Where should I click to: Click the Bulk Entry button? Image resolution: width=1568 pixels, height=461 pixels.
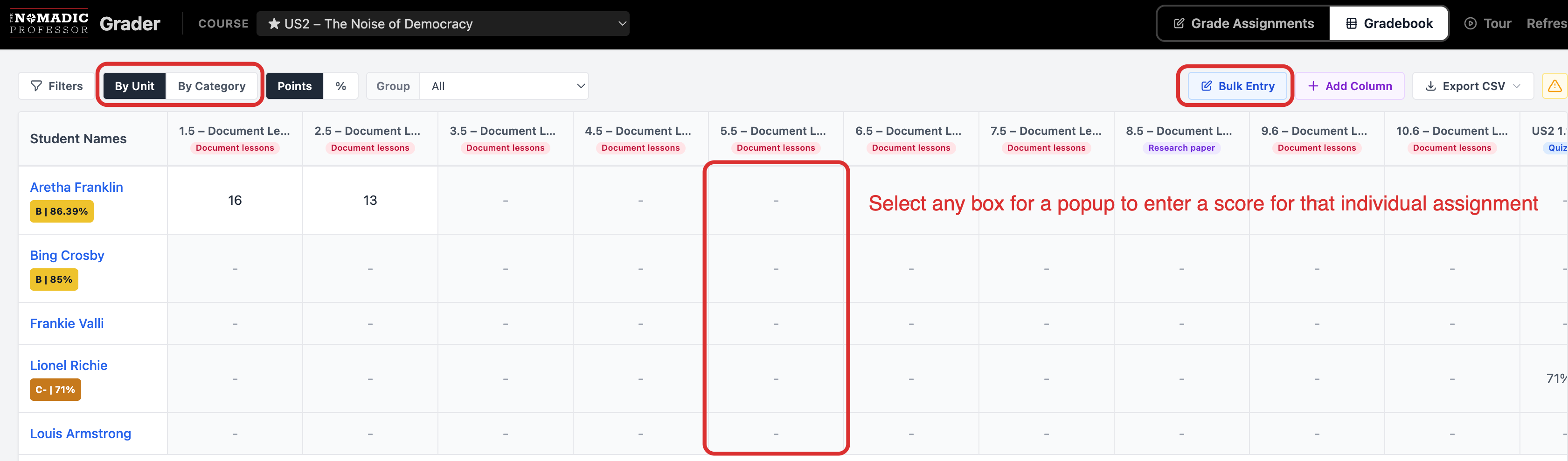pyautogui.click(x=1237, y=86)
